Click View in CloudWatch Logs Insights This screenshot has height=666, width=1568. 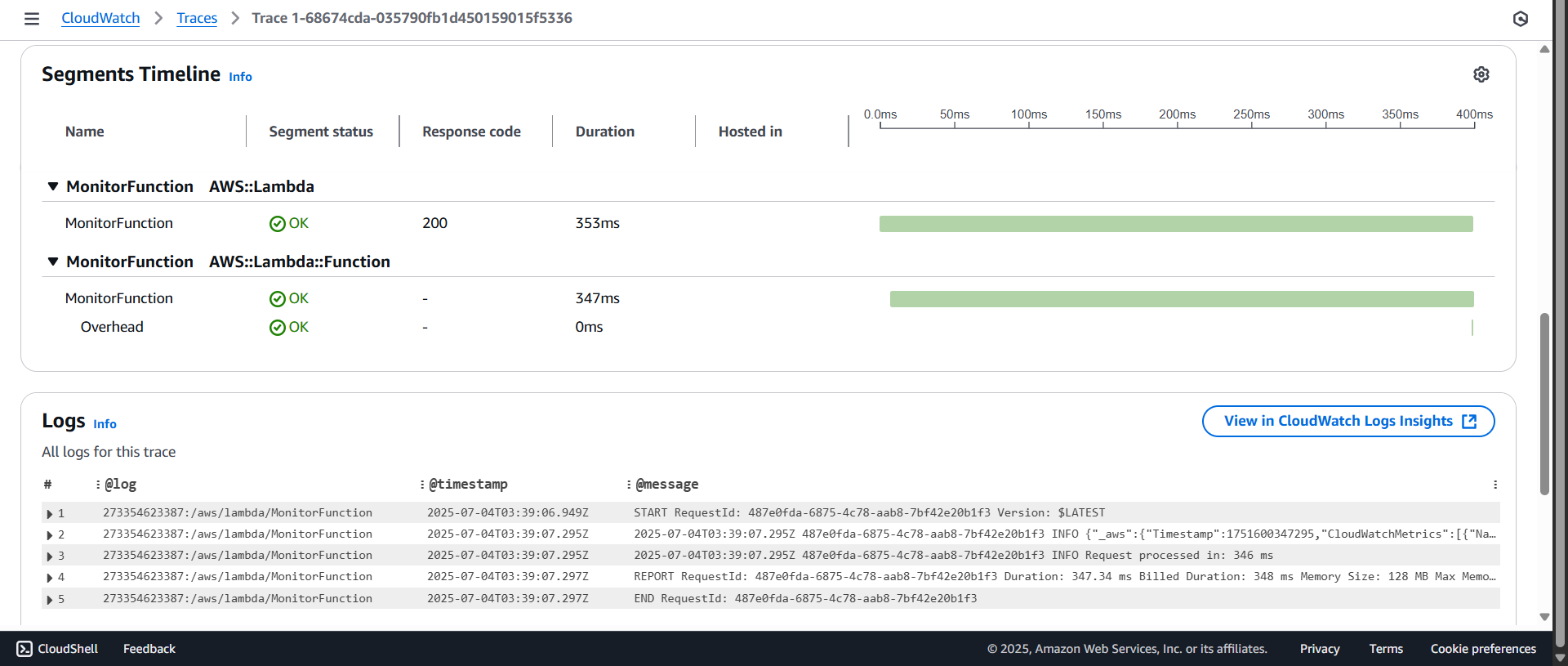click(1348, 421)
